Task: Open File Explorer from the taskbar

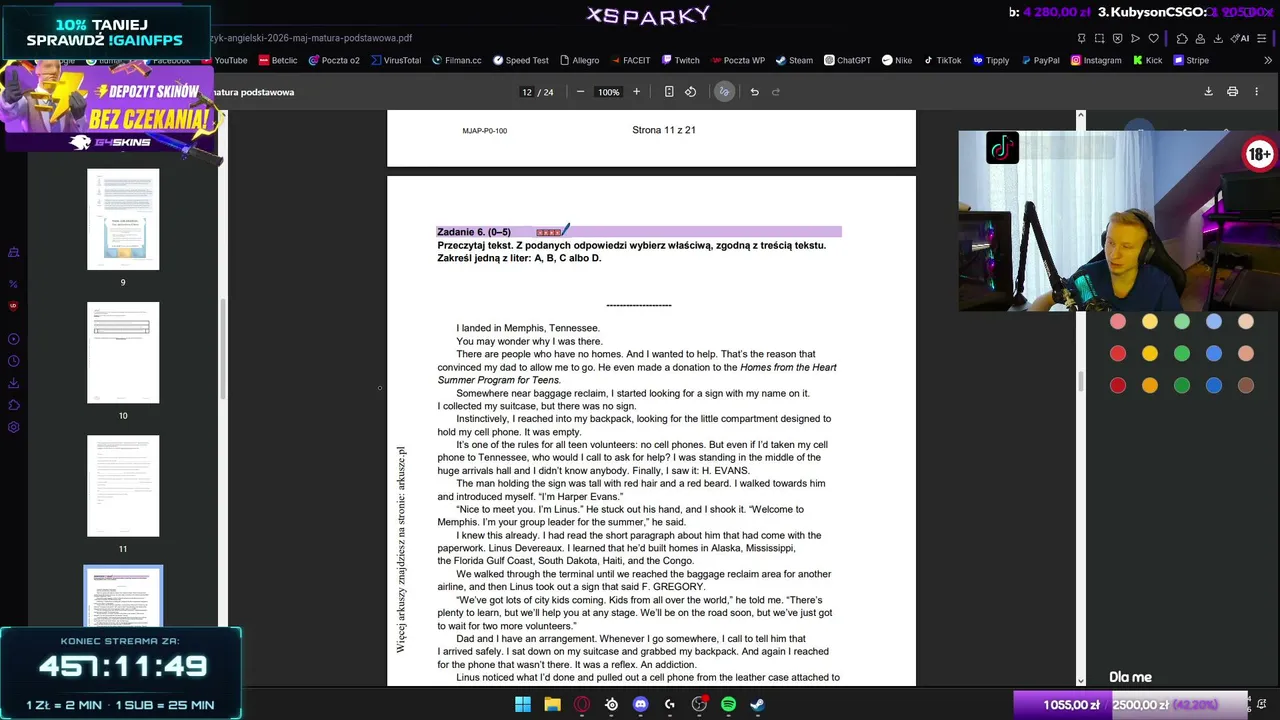Action: 552,704
